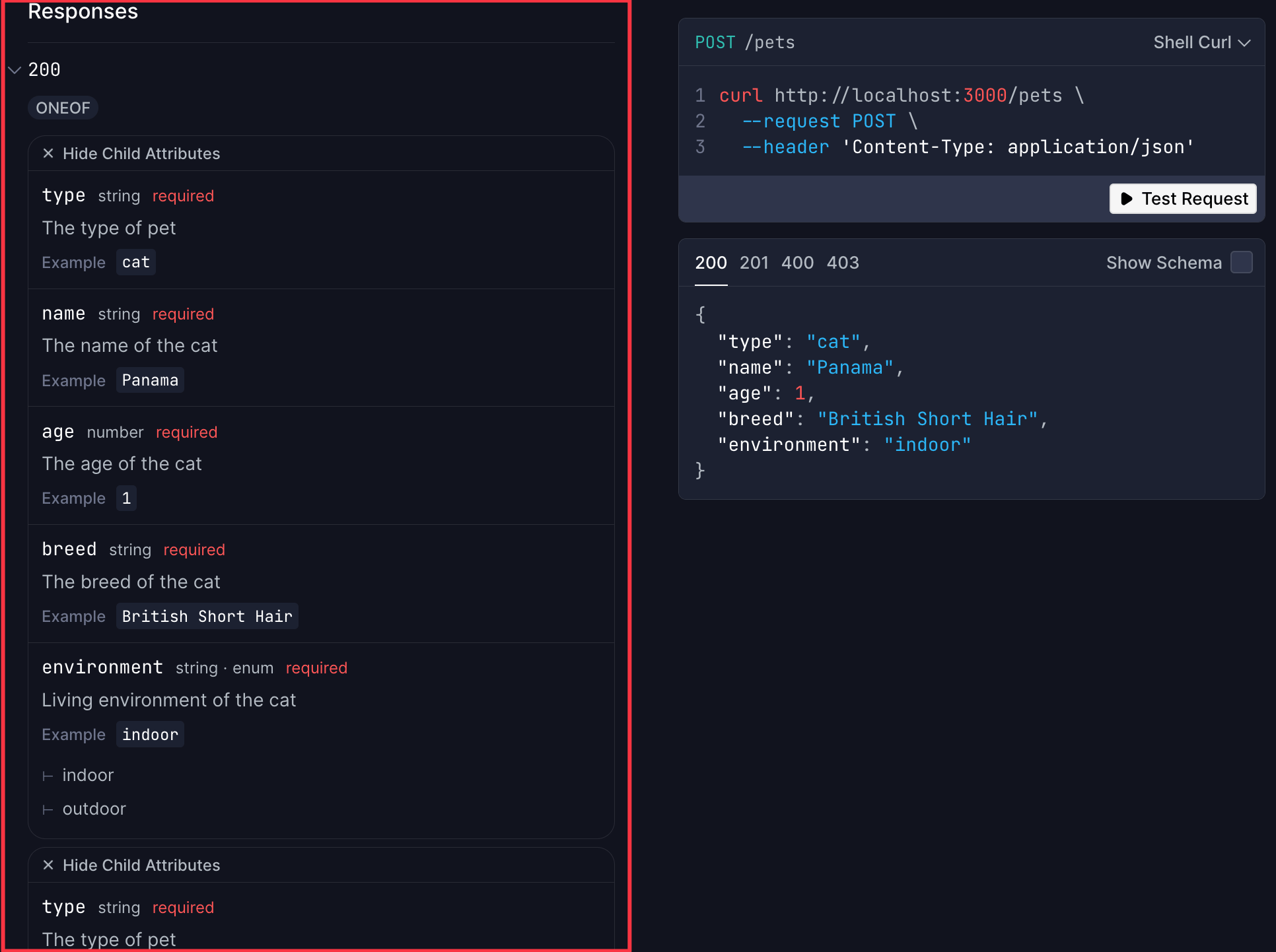Select the 403 response tab
Image resolution: width=1276 pixels, height=952 pixels.
pyautogui.click(x=843, y=262)
